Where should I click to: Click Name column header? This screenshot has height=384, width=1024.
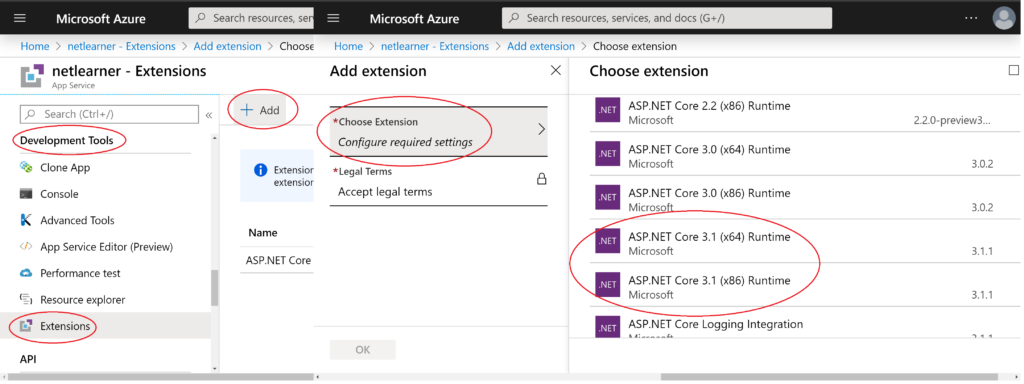[263, 232]
